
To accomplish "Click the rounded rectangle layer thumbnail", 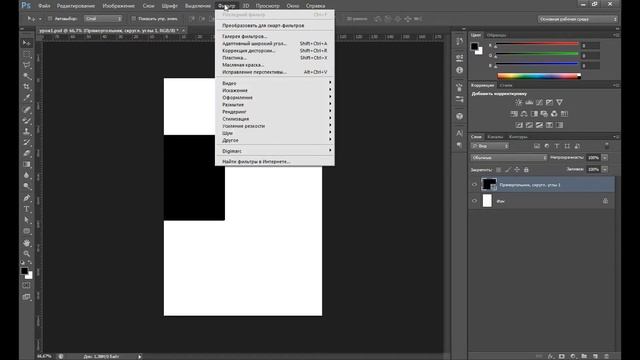I will (489, 184).
